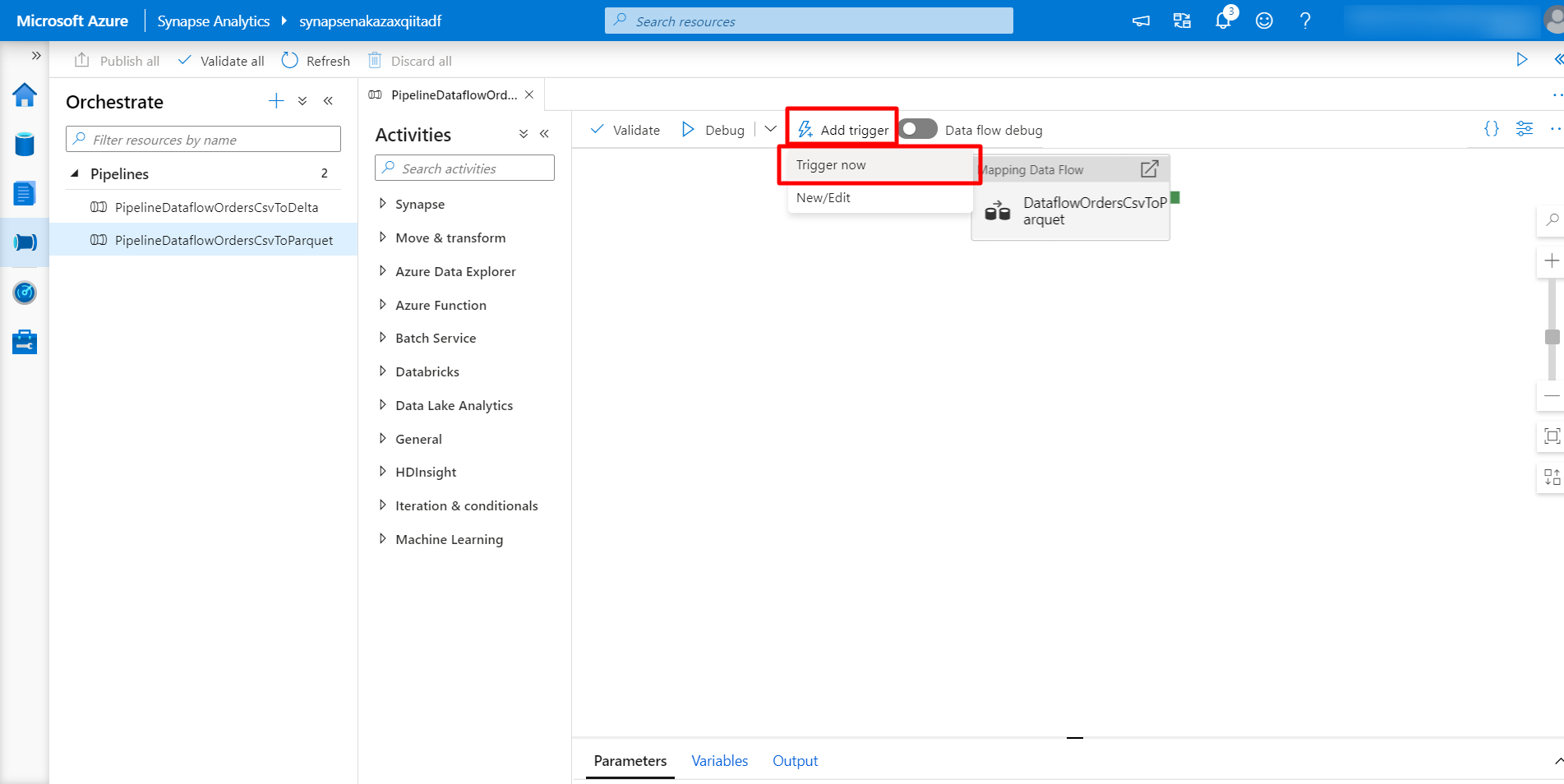Select the DataflowOrdersCsvToParquet activity node
The width and height of the screenshot is (1564, 784).
pos(1070,210)
